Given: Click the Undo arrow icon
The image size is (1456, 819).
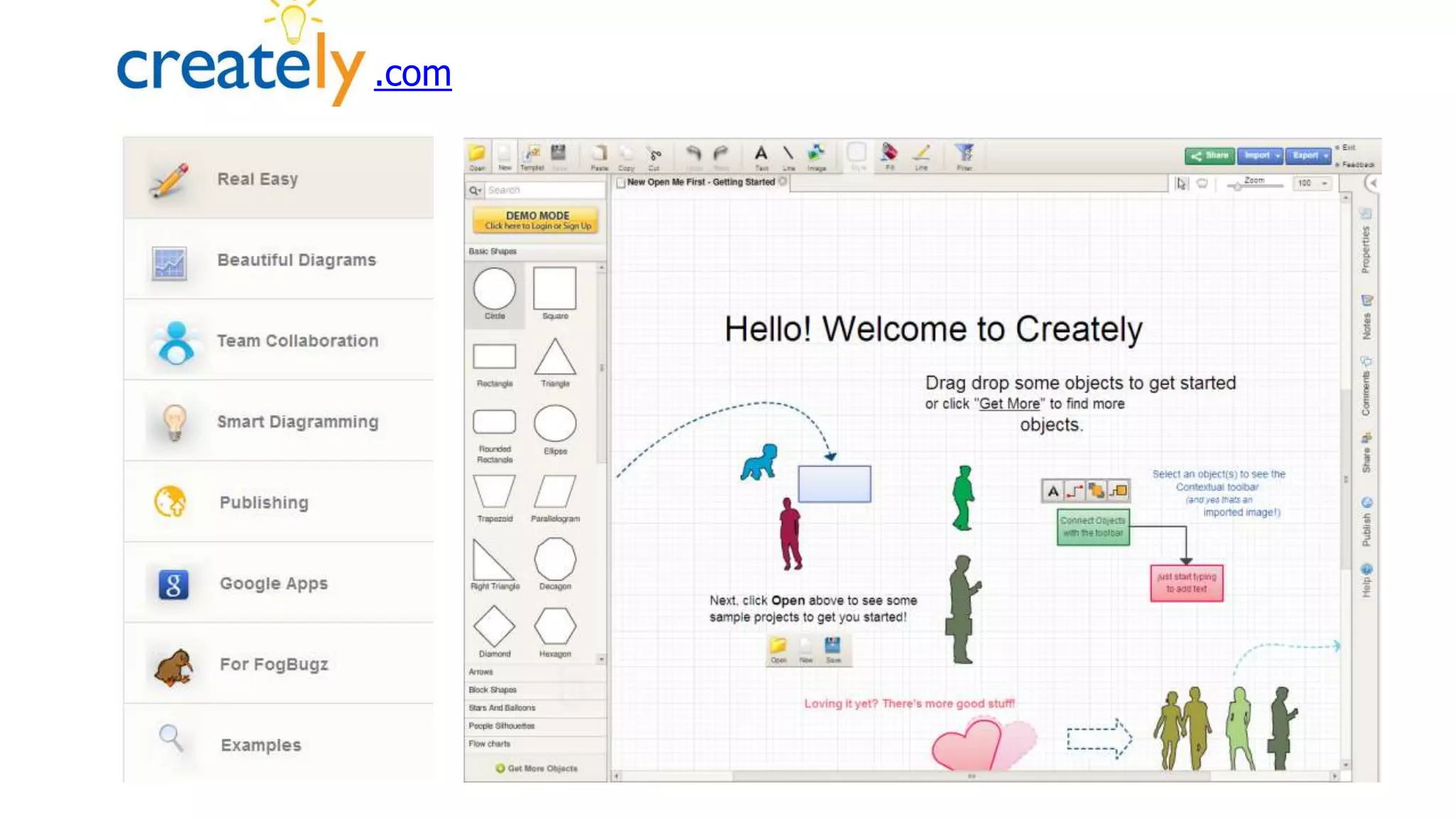Looking at the screenshot, I should point(693,154).
